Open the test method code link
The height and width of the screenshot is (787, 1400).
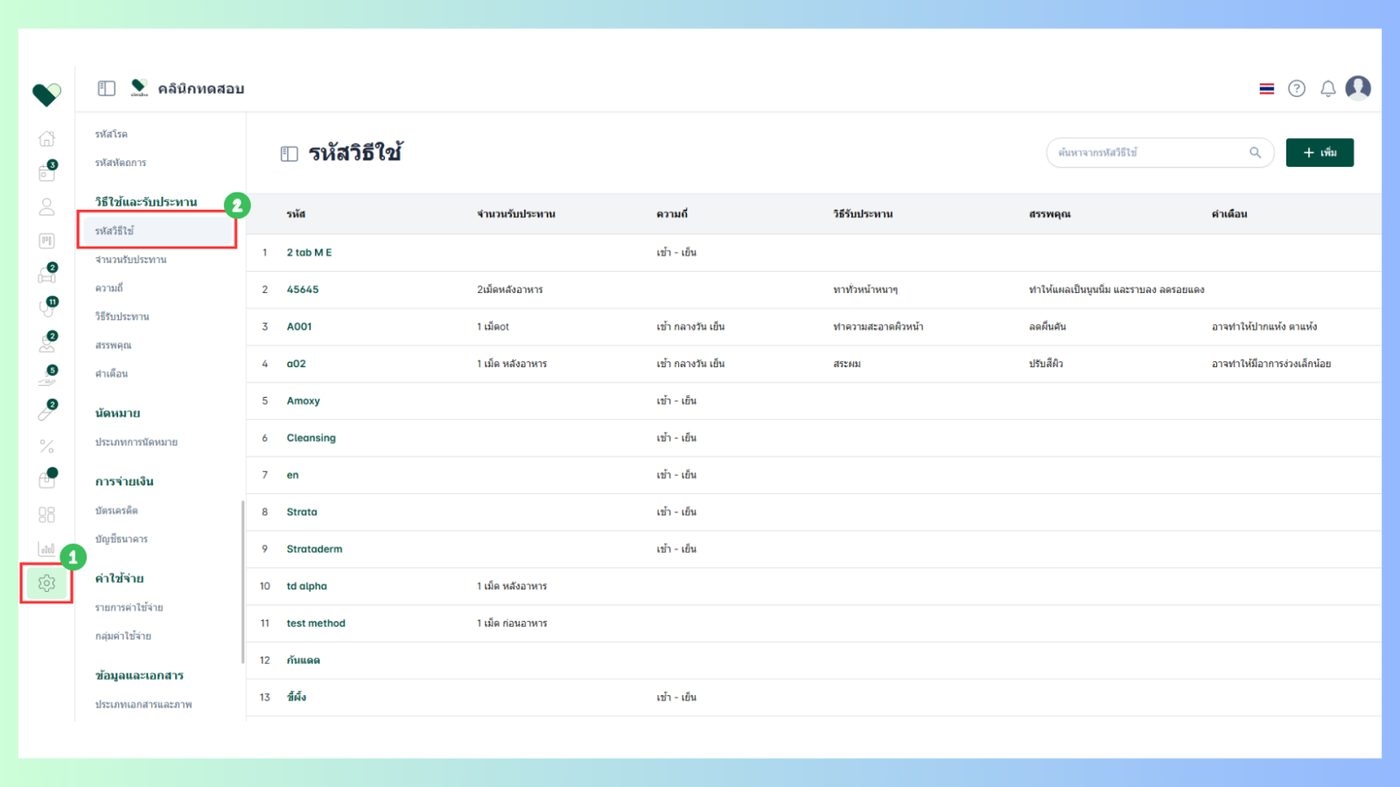pos(316,623)
